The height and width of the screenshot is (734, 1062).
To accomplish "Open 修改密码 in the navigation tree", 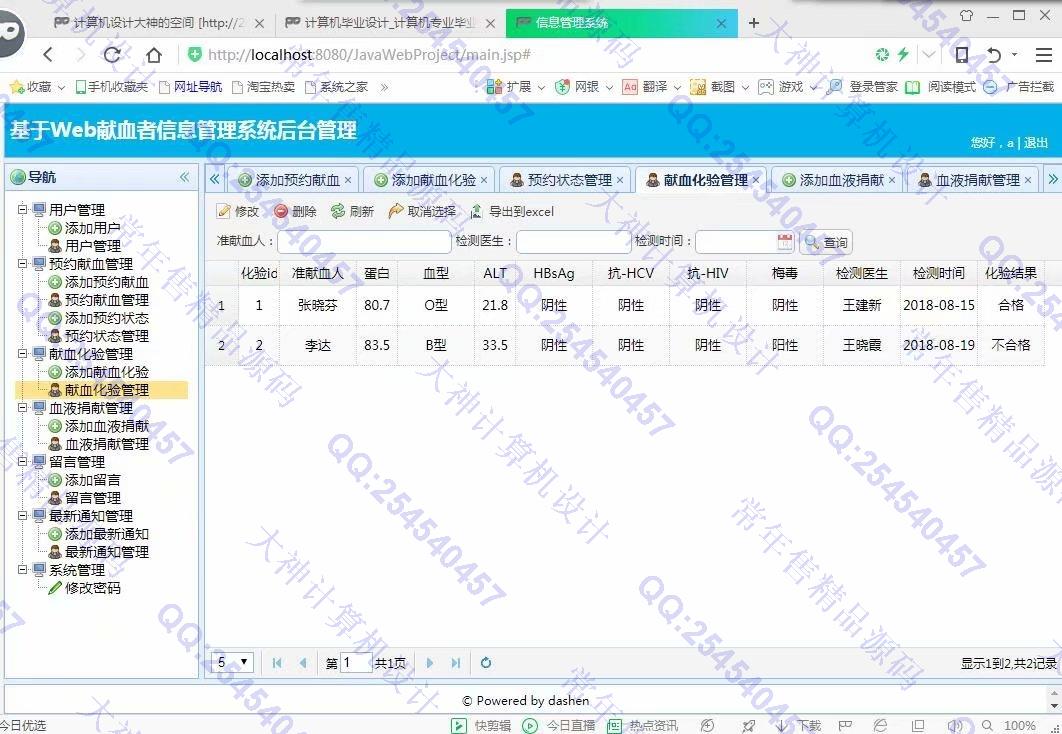I will point(92,588).
